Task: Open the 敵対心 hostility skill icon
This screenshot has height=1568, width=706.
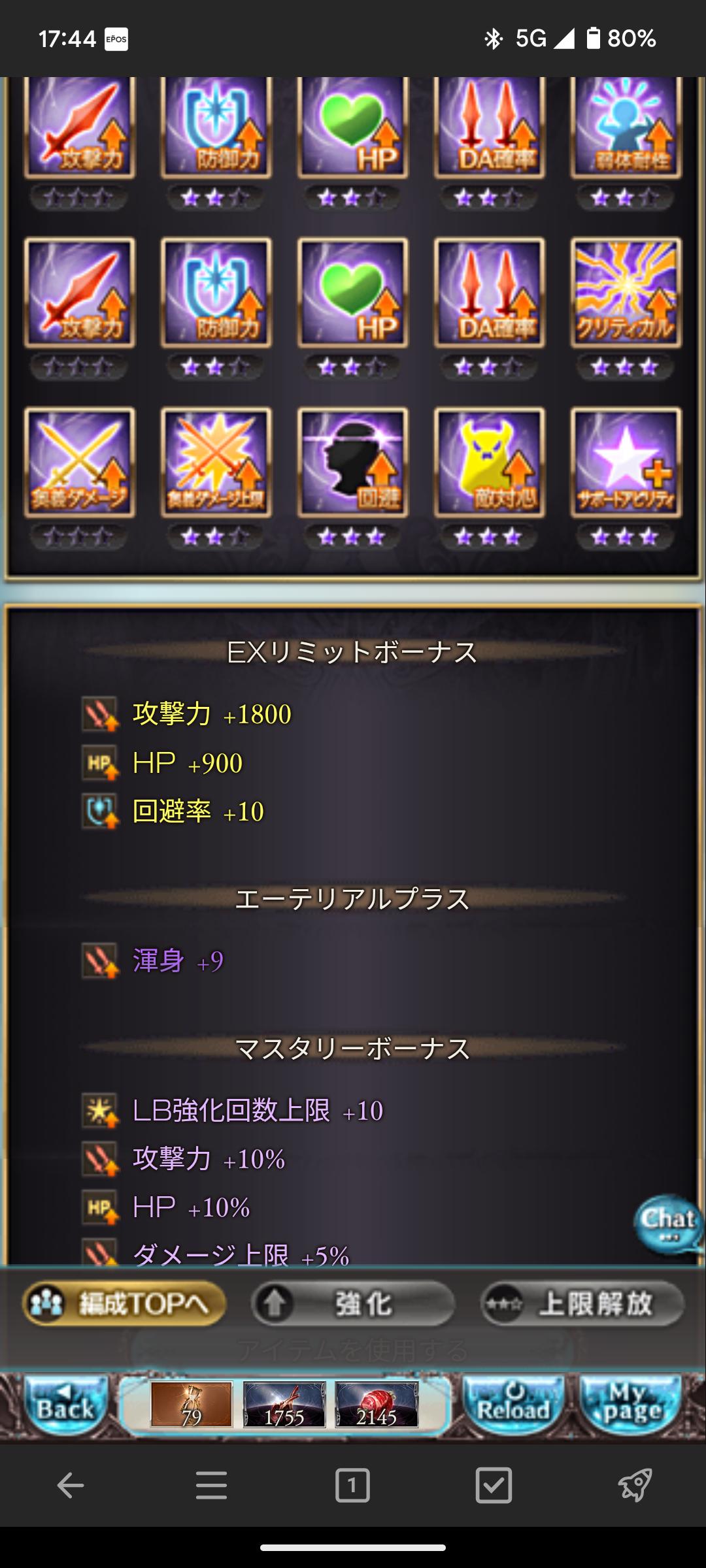Action: [489, 463]
